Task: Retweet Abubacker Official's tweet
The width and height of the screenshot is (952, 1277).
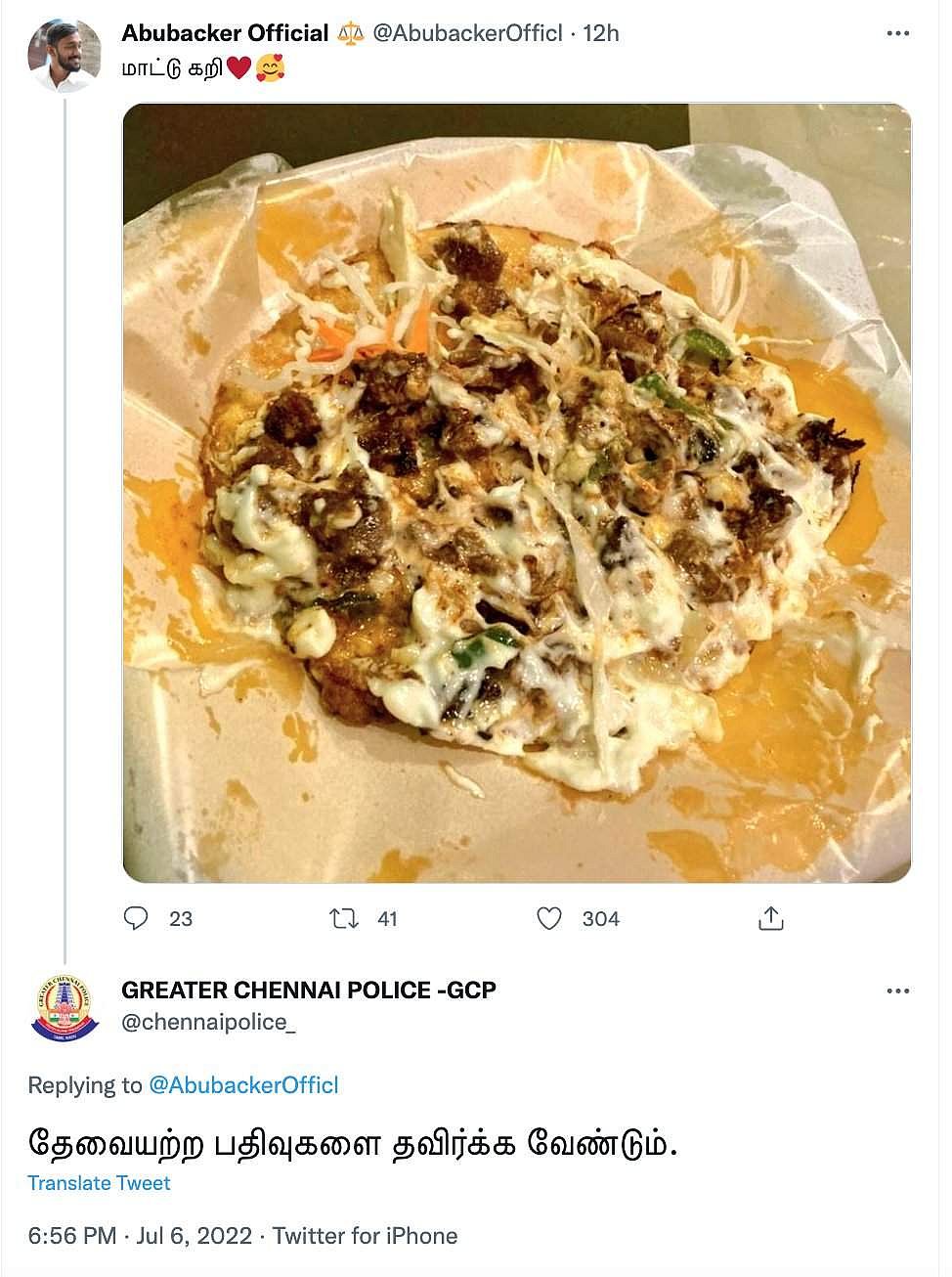Action: click(343, 918)
